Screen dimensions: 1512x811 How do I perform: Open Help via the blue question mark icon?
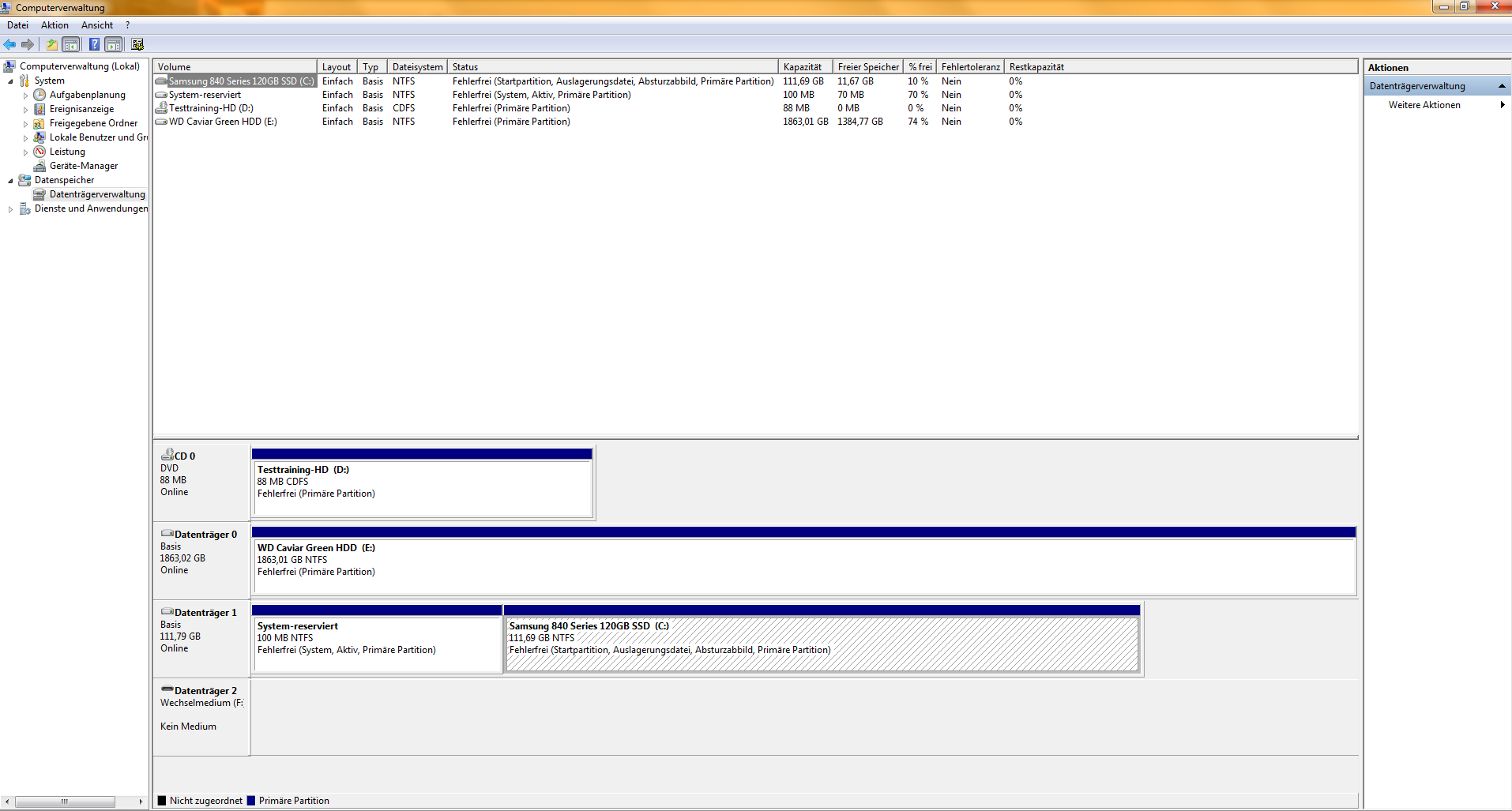tap(94, 44)
